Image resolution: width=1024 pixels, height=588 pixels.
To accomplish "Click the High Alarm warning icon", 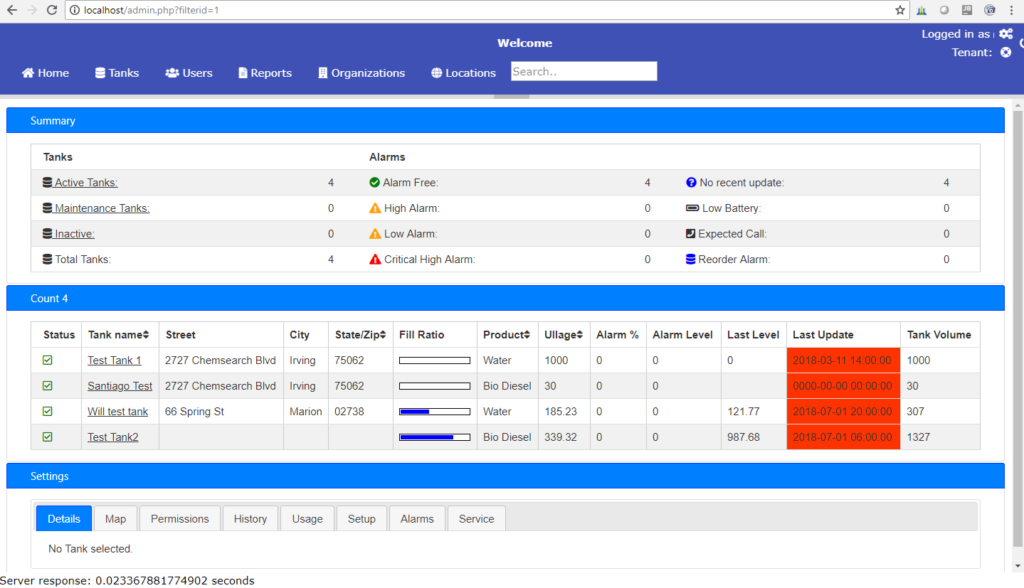I will [x=375, y=208].
